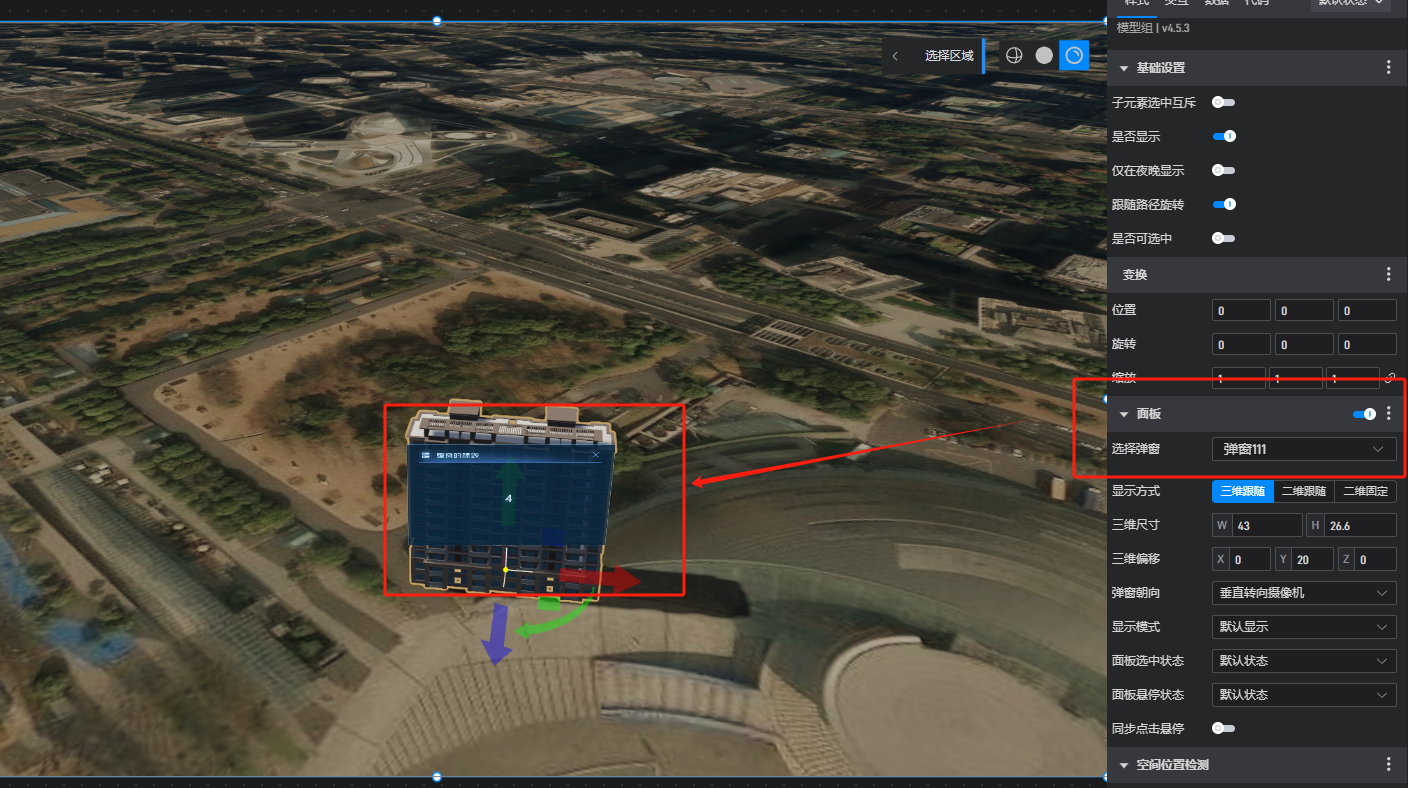Click the third 位置 input field

coord(1367,311)
